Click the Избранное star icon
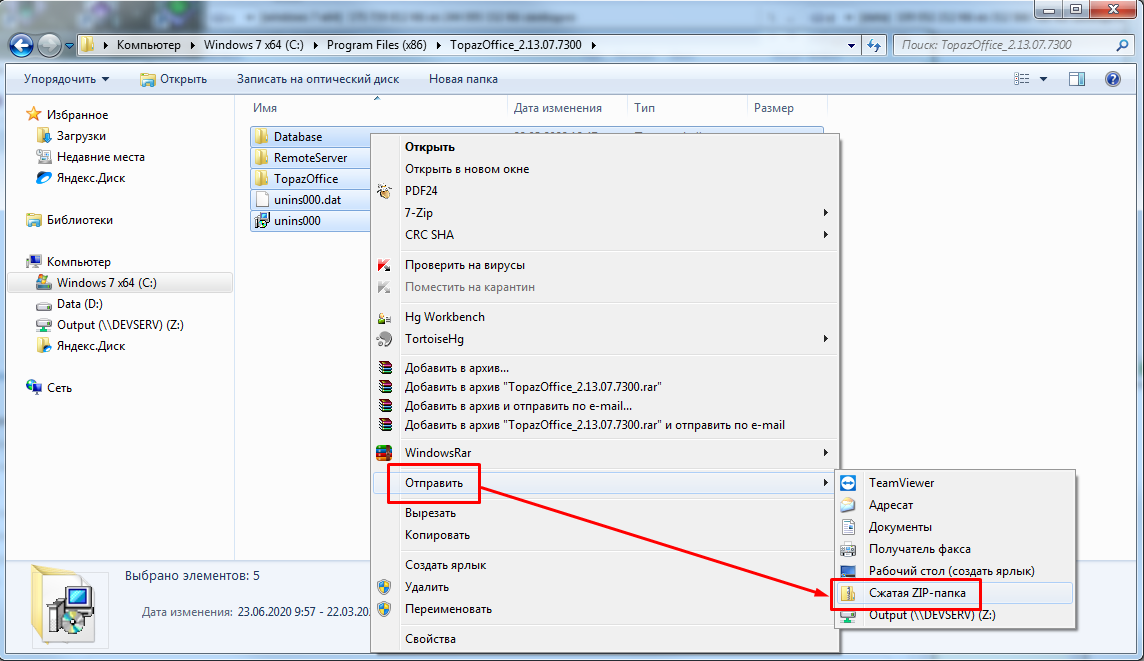Screen dimensions: 1144x661 (34, 115)
